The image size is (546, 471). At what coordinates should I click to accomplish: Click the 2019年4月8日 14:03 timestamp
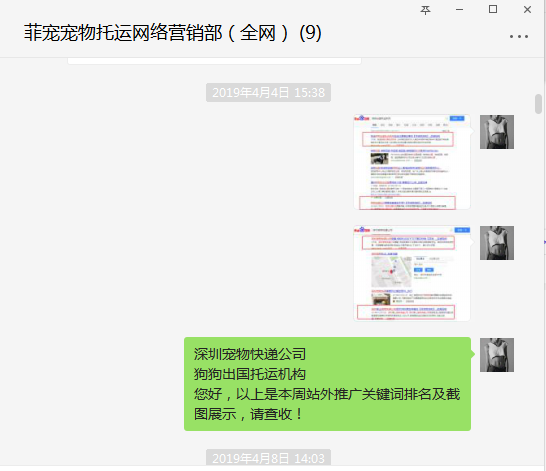(268, 458)
